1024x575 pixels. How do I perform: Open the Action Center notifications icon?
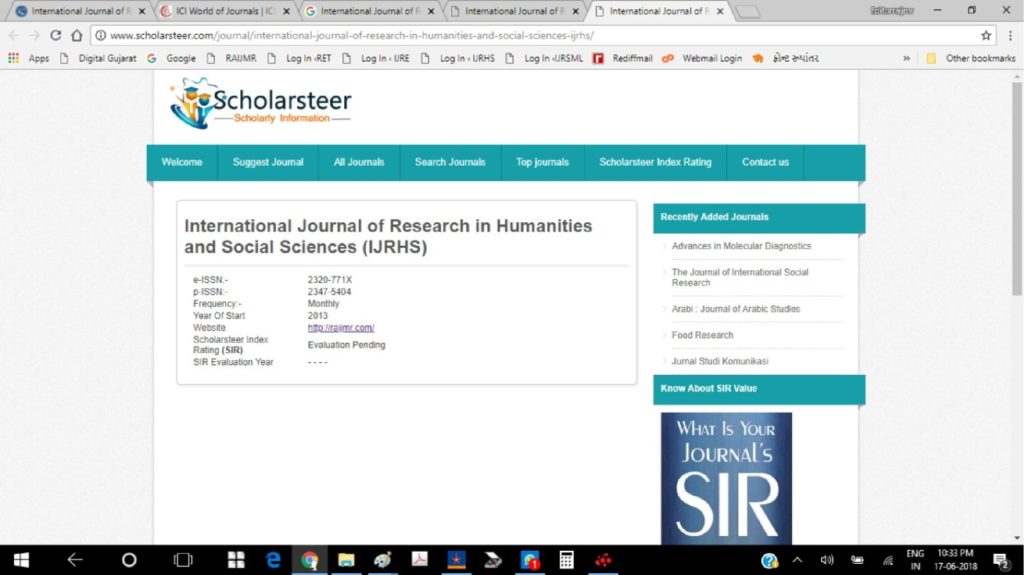pyautogui.click(x=1000, y=560)
